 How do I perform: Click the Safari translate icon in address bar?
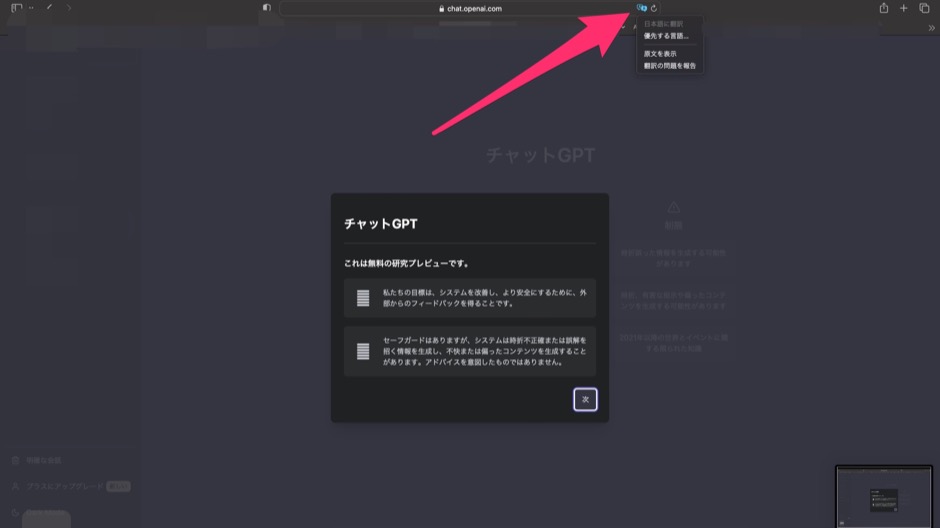641,8
